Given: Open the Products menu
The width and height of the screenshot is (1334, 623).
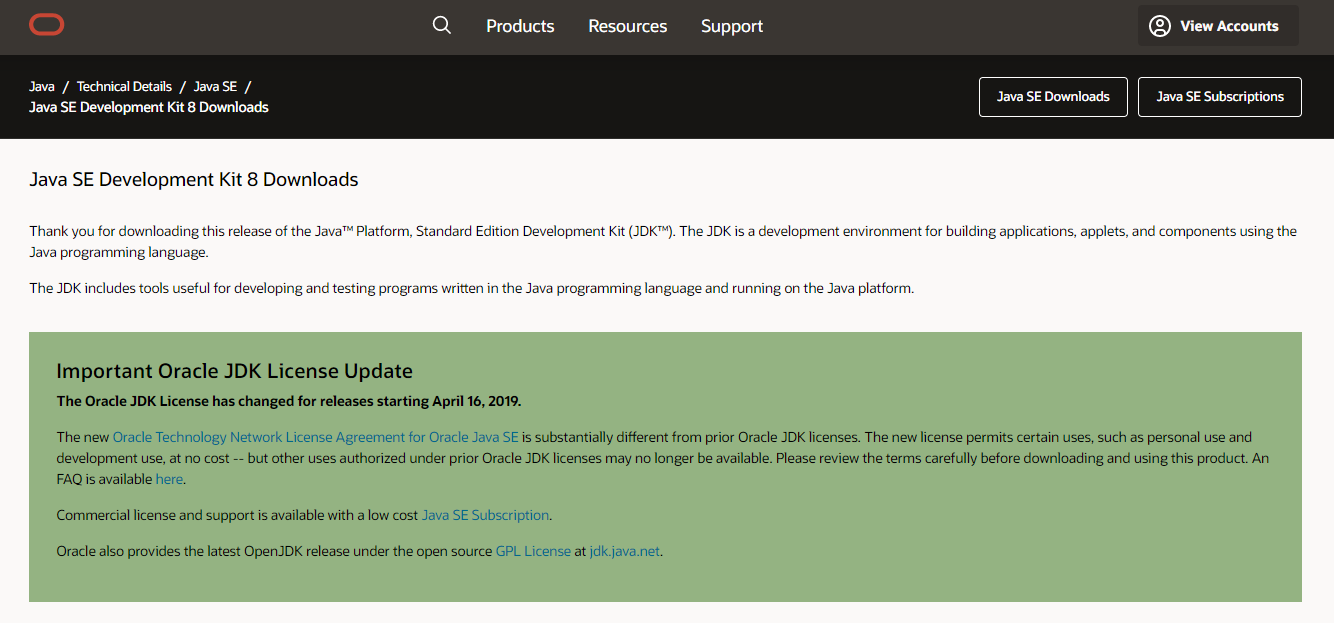Looking at the screenshot, I should (520, 26).
